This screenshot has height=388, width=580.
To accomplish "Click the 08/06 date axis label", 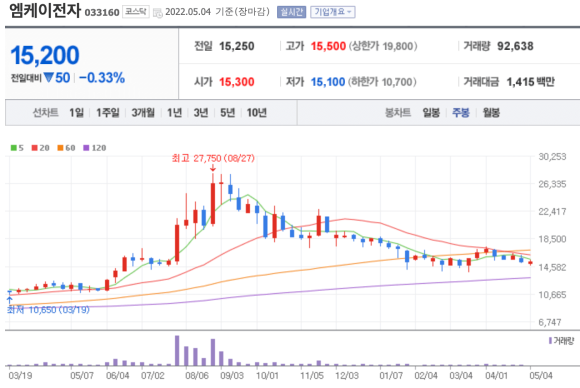I will 197,376.
